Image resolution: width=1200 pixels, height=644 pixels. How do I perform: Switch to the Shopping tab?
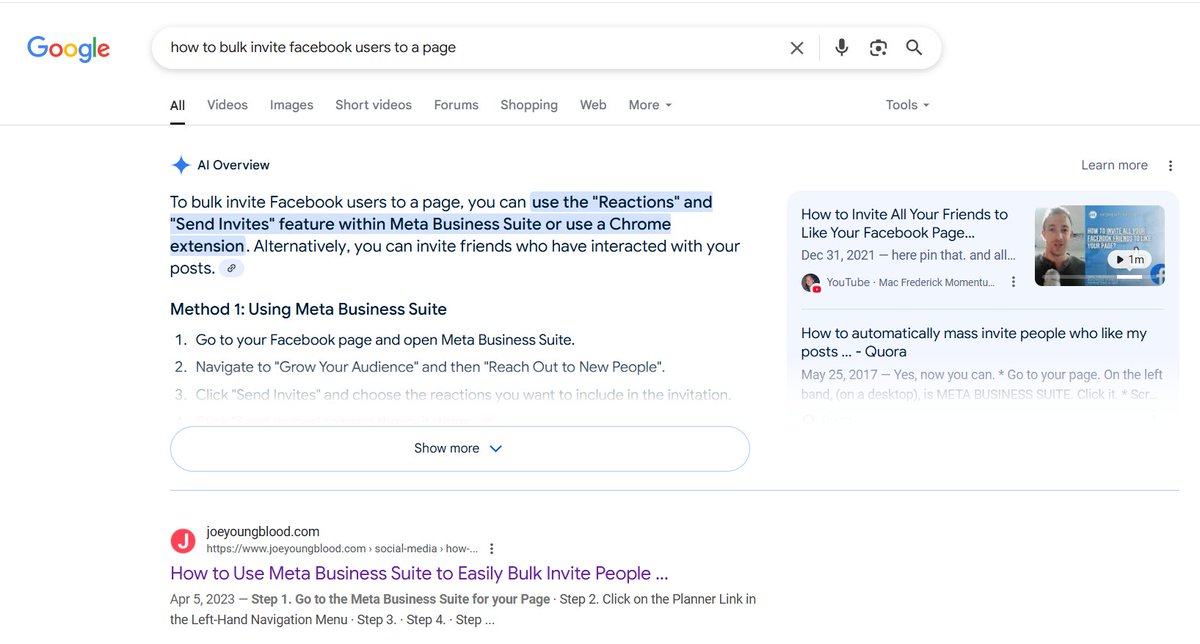pos(529,104)
